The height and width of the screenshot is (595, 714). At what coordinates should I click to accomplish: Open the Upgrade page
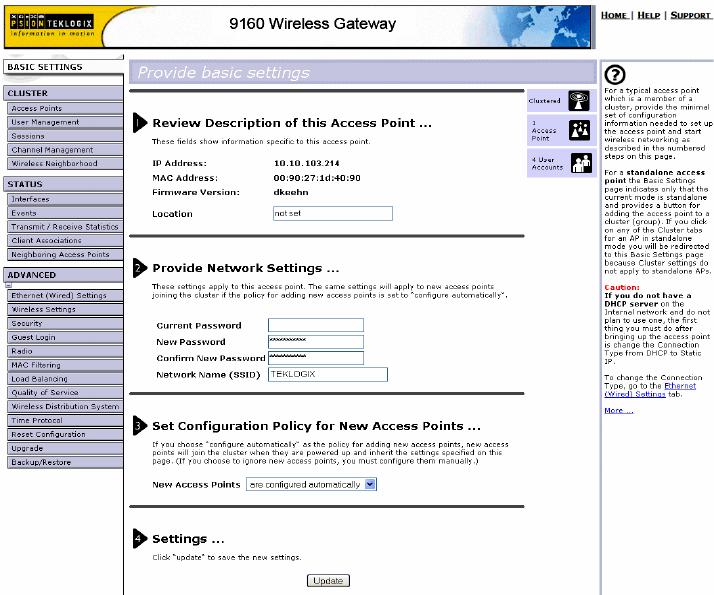tap(65, 448)
